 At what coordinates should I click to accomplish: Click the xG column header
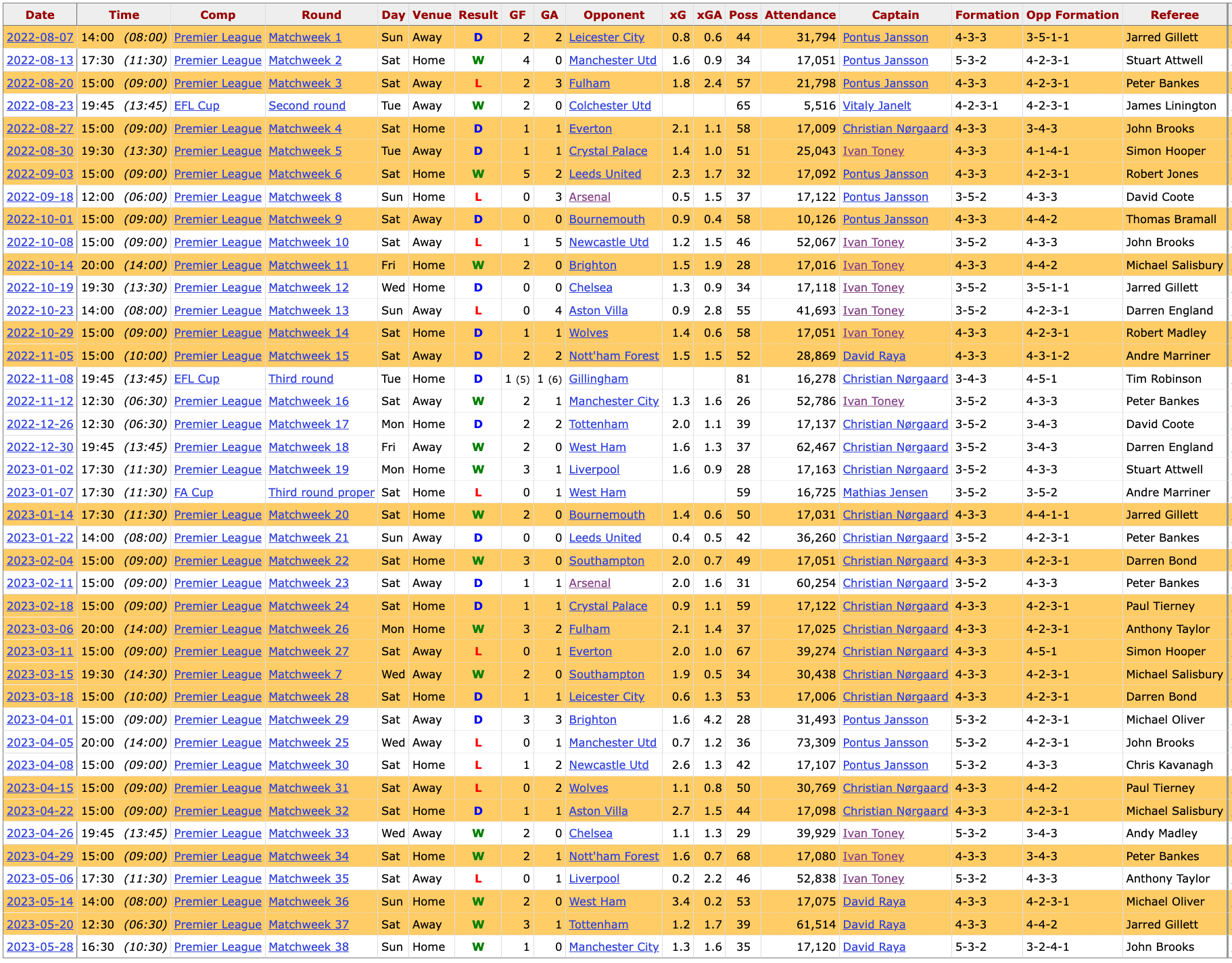click(x=677, y=14)
